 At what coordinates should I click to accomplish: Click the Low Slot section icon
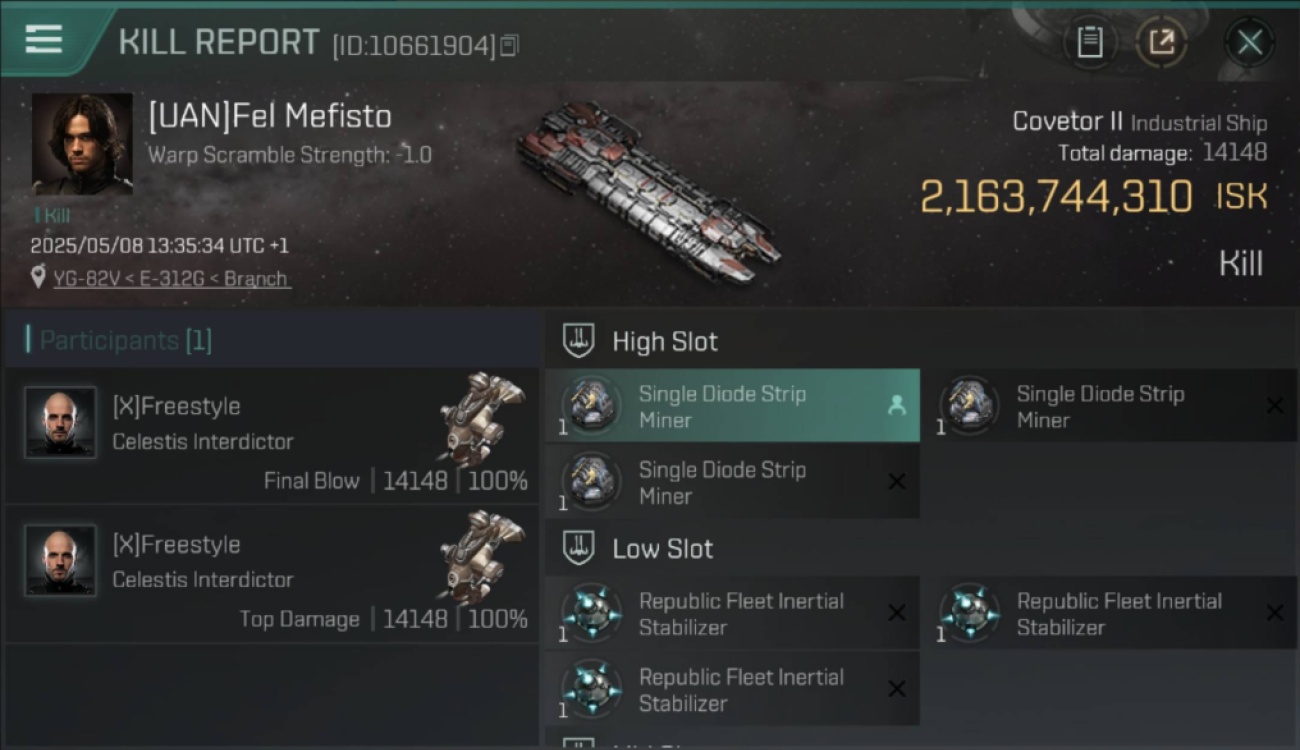coord(578,547)
